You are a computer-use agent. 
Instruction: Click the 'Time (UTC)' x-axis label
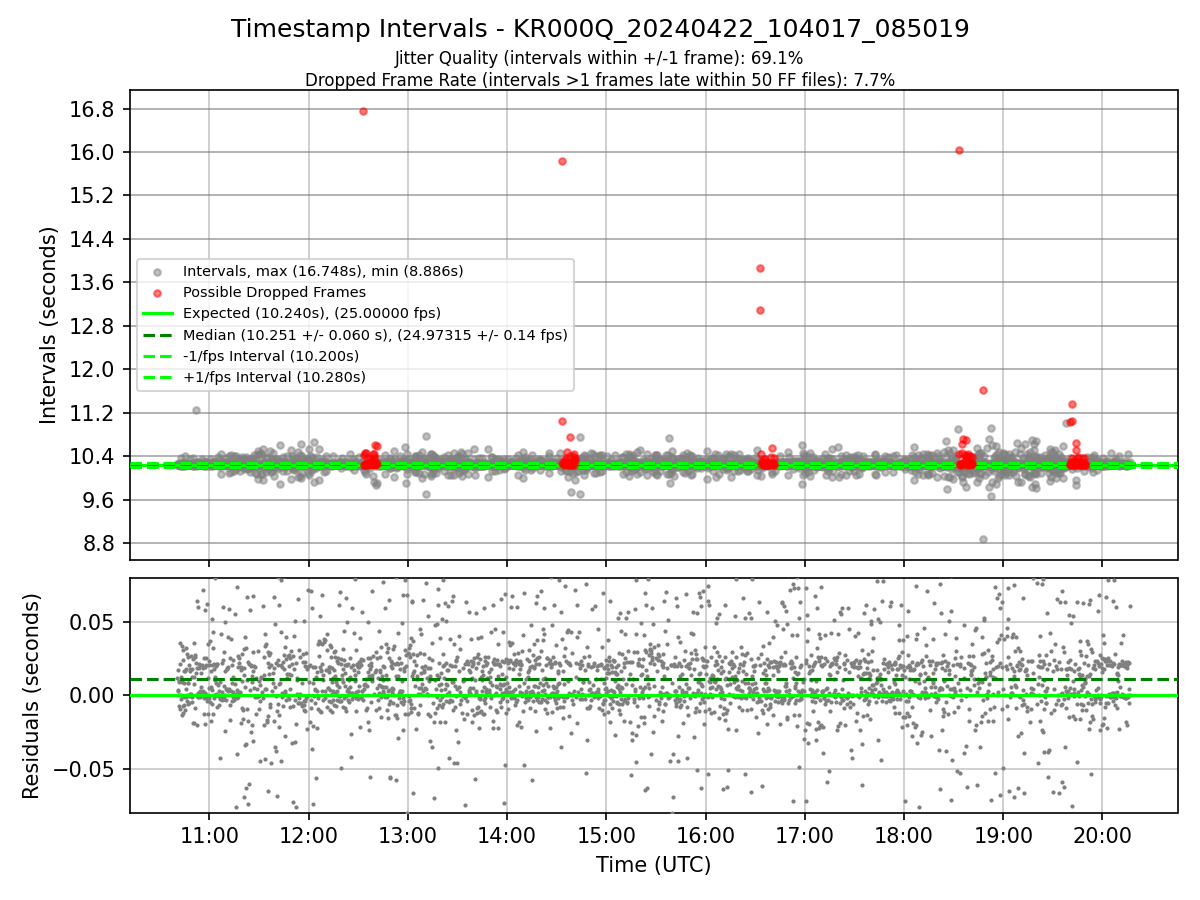tap(654, 865)
